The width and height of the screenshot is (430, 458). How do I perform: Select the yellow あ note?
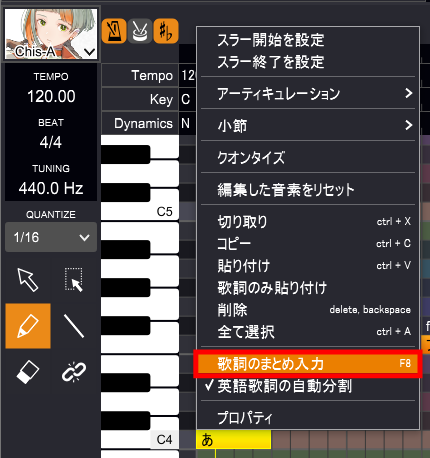pyautogui.click(x=234, y=440)
